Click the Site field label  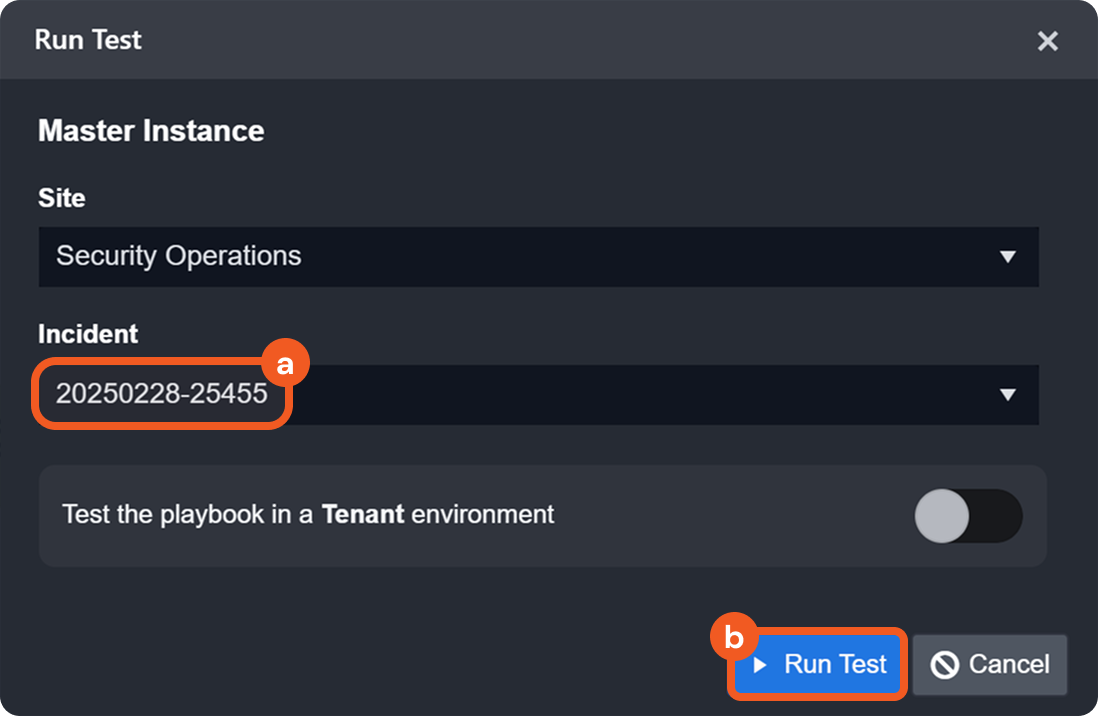coord(61,198)
